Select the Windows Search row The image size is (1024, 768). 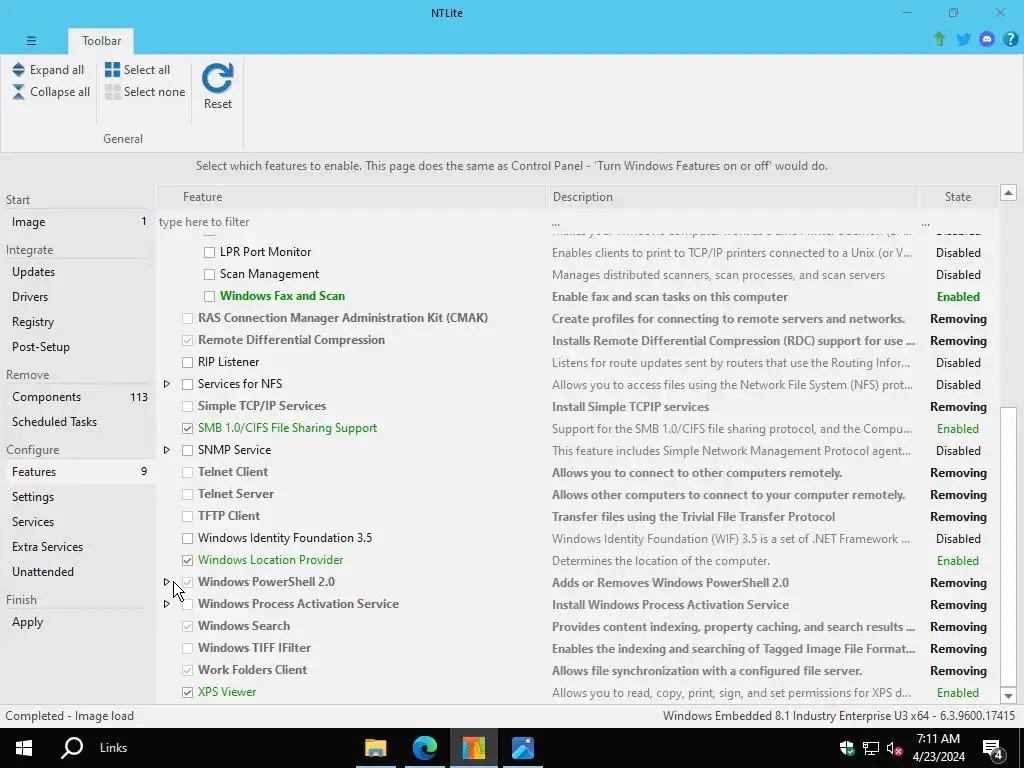click(x=578, y=626)
